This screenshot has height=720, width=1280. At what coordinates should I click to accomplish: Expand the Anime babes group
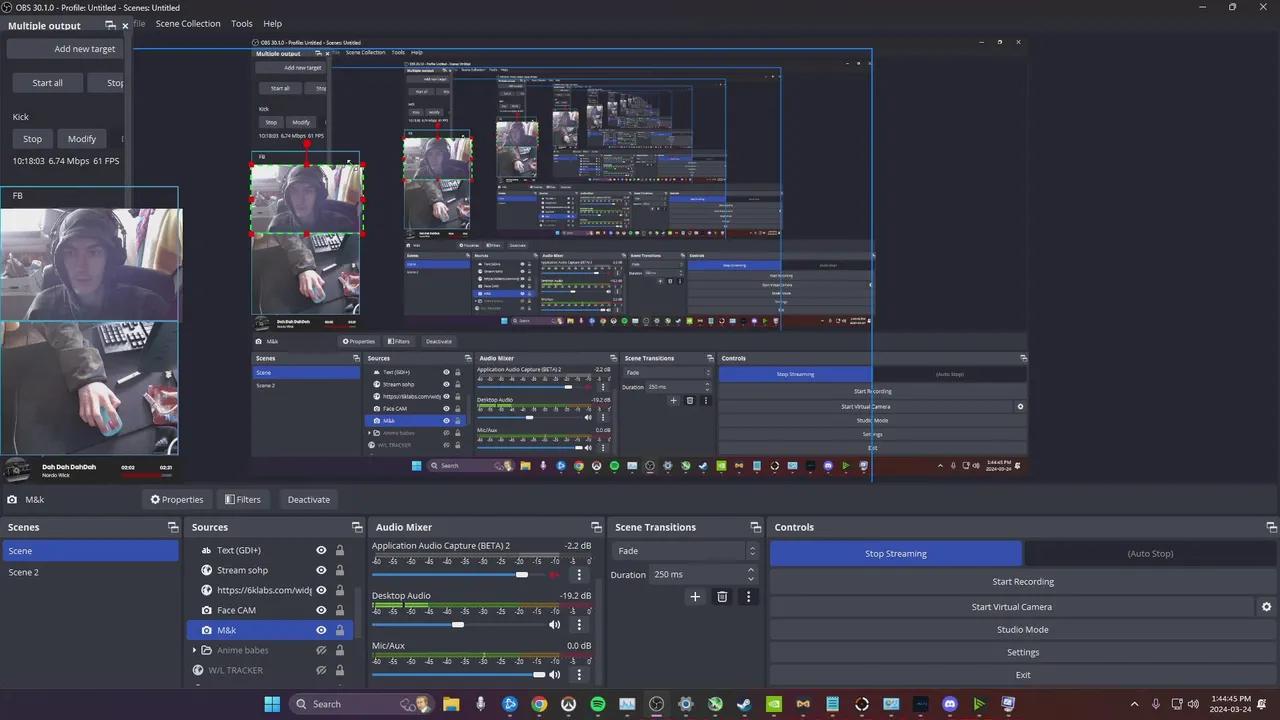pyautogui.click(x=194, y=650)
